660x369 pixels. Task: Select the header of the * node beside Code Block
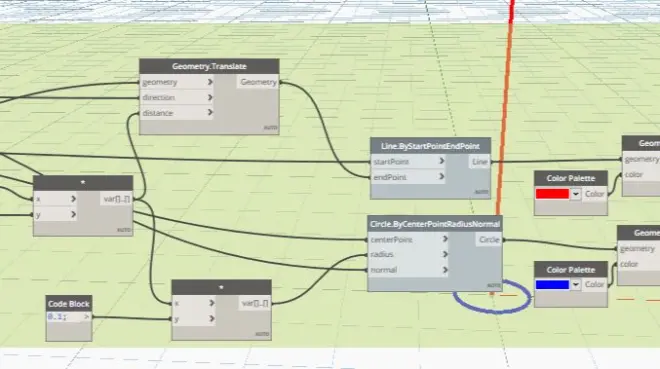pyautogui.click(x=221, y=288)
